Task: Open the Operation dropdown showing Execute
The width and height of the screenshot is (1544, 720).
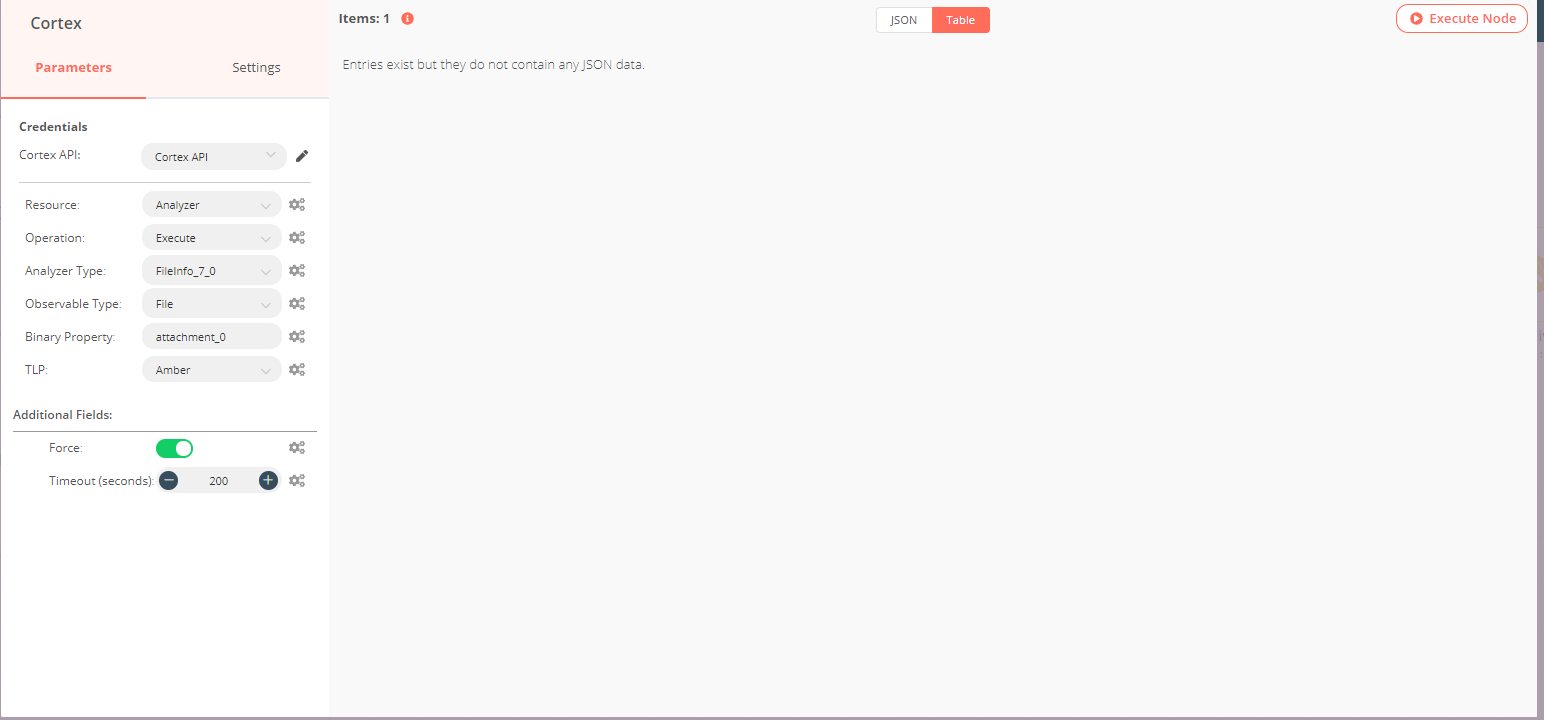Action: 212,238
